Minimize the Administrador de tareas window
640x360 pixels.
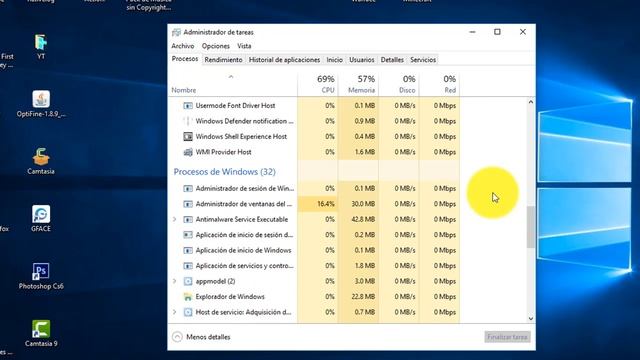pos(472,32)
